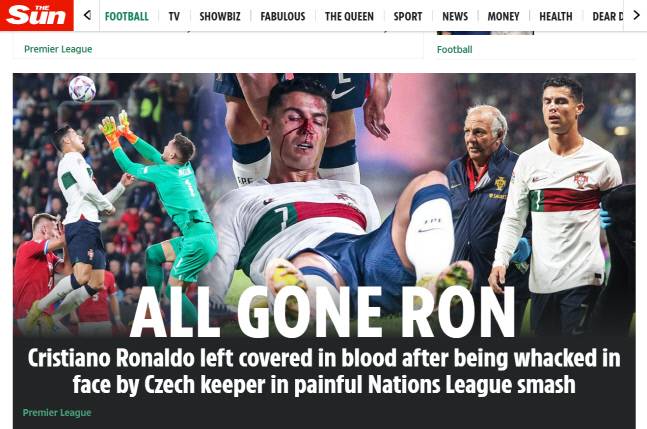Open the Cristiano Ronaldo blood article headline
The width and height of the screenshot is (647, 429).
(324, 371)
